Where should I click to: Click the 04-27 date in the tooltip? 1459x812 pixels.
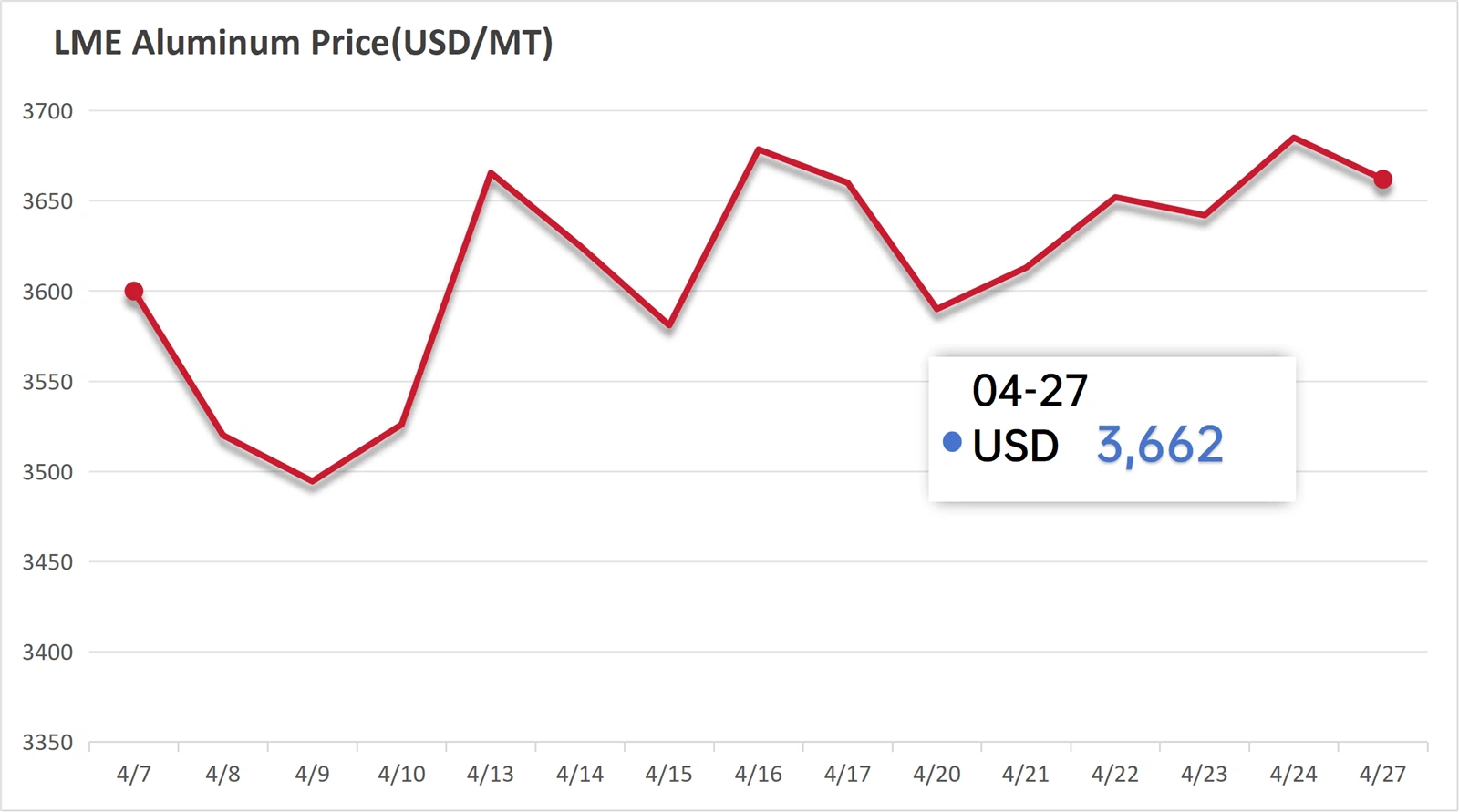1030,391
